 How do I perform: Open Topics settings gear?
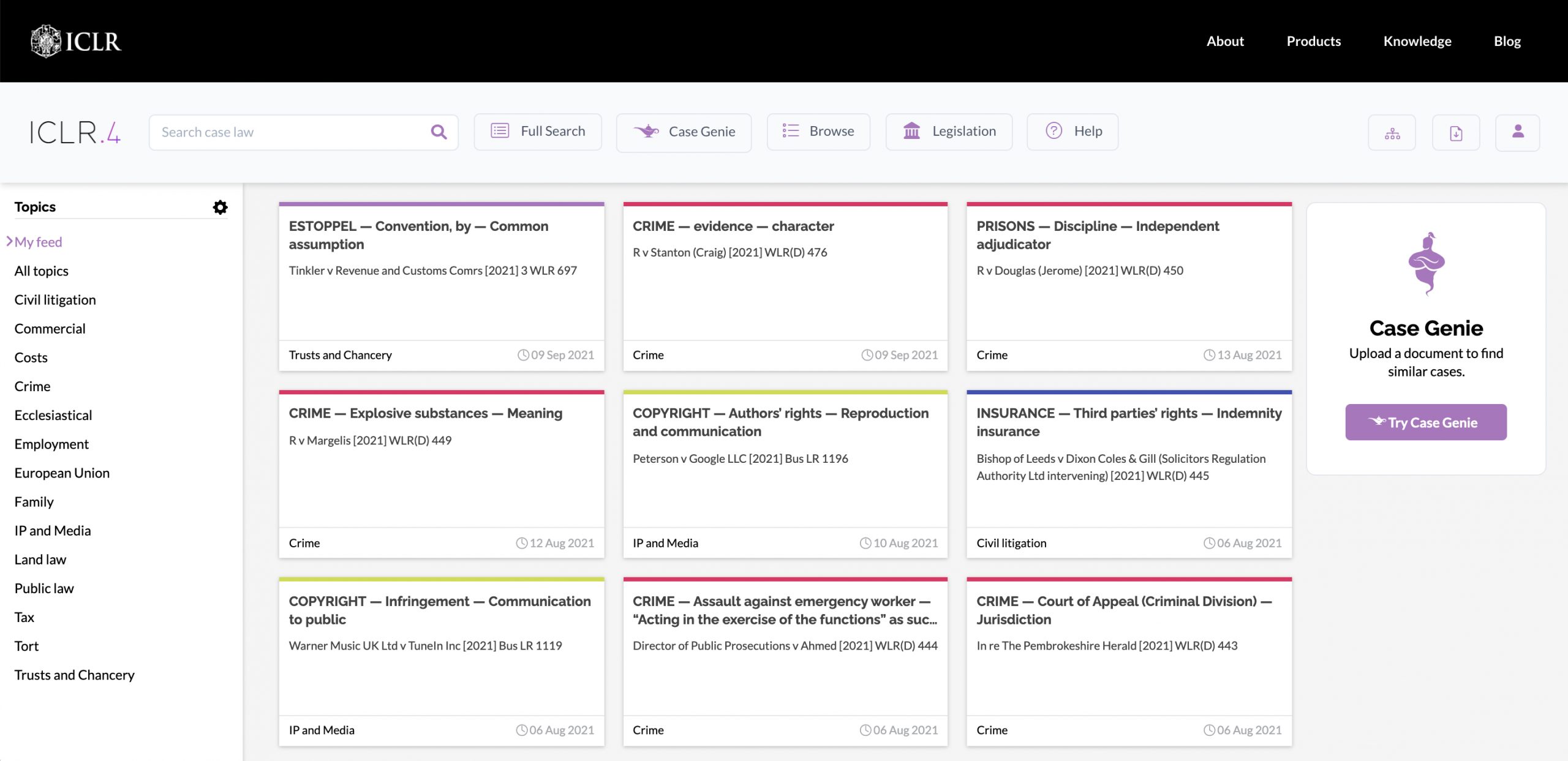[220, 207]
